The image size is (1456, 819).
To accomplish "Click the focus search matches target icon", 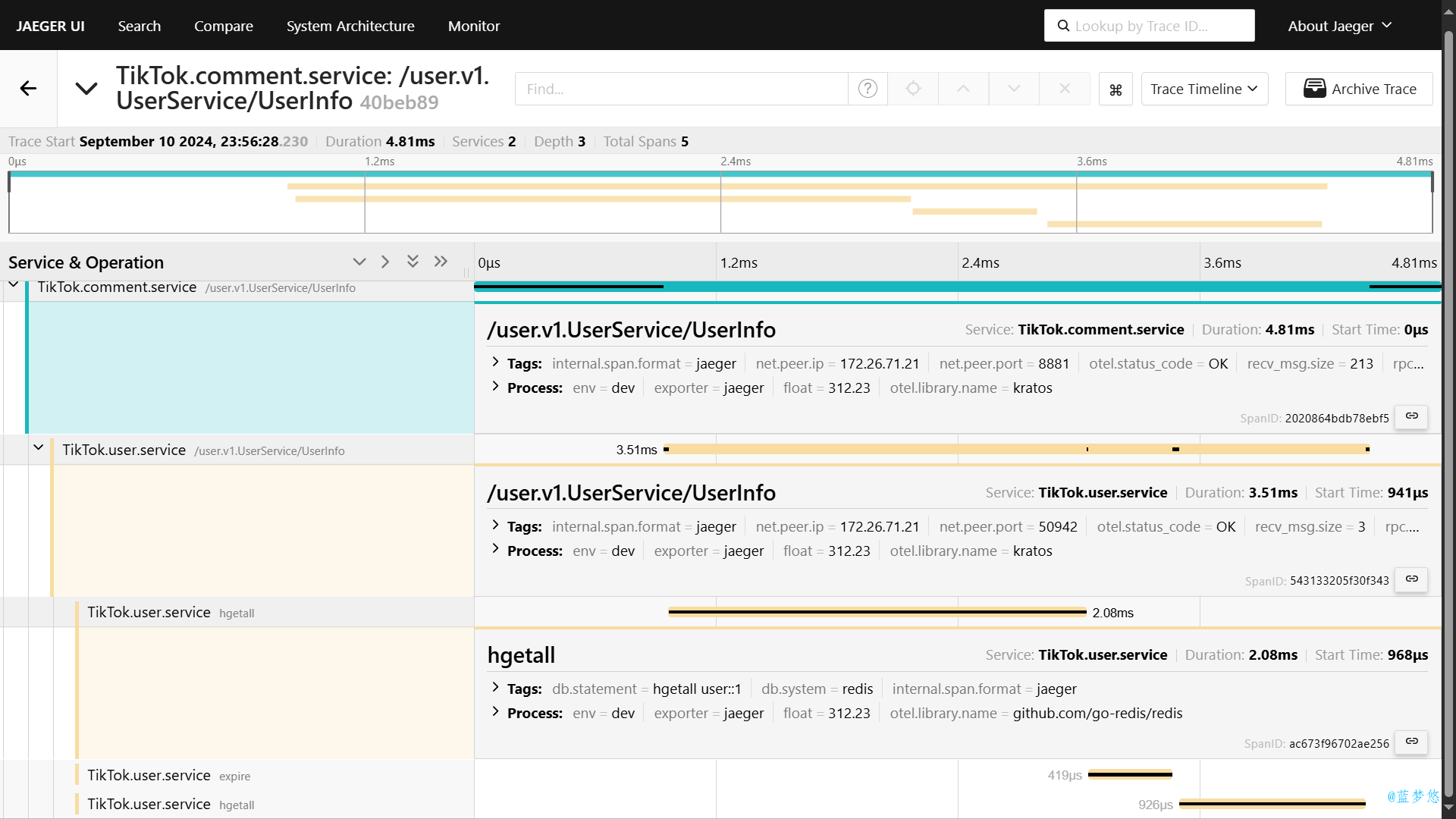I will [x=913, y=89].
